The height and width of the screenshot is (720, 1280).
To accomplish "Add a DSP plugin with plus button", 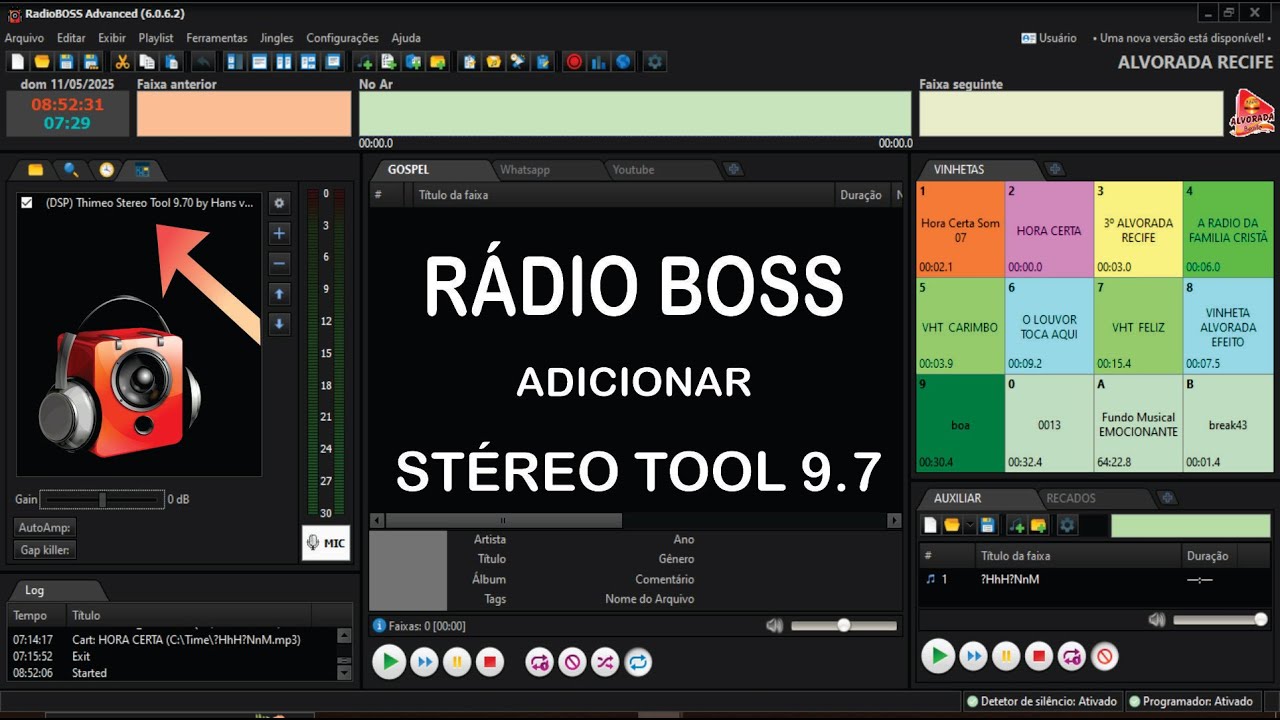I will point(279,233).
